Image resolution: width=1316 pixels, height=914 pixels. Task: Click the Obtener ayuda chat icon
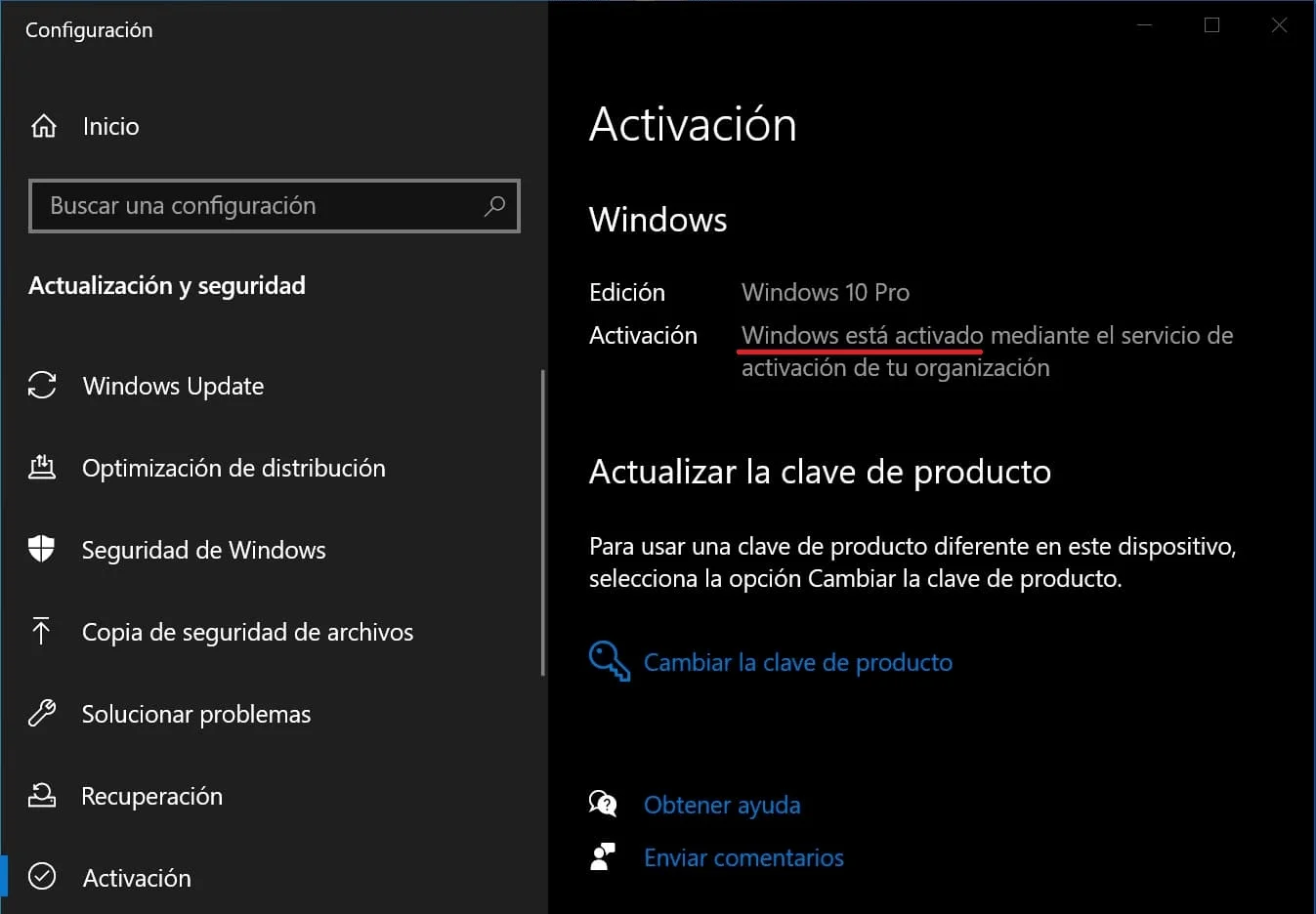click(x=603, y=804)
